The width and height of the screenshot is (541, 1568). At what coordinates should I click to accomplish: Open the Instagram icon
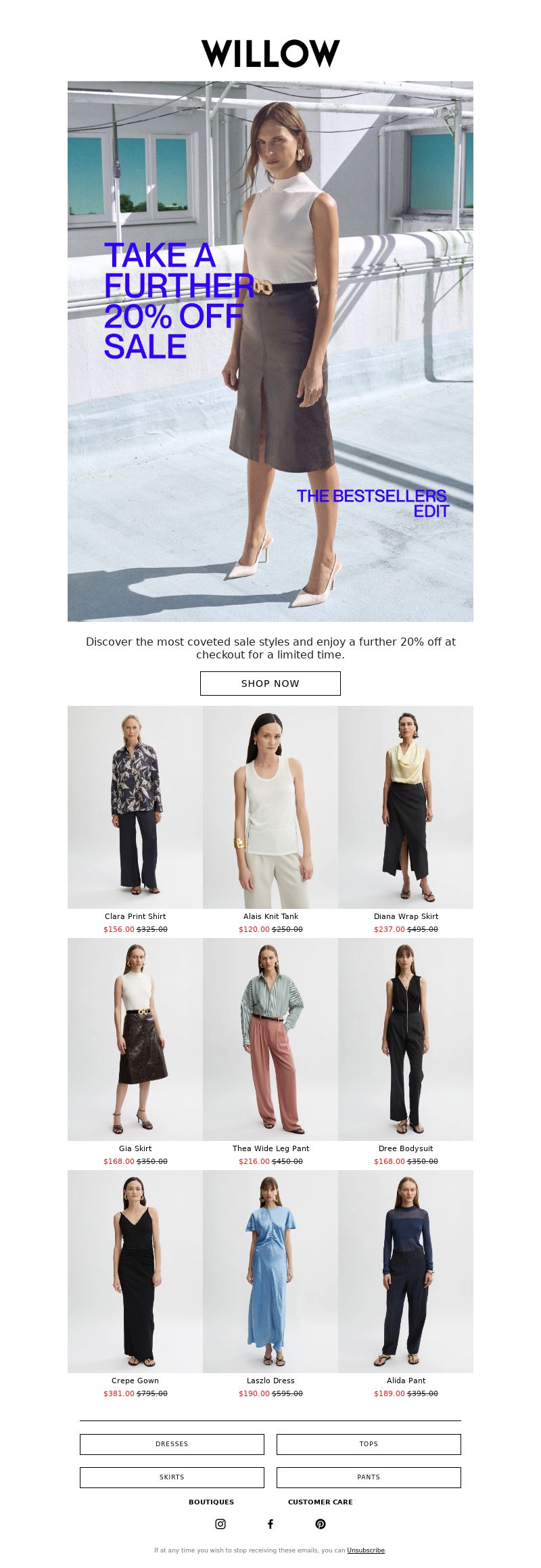point(220,1524)
